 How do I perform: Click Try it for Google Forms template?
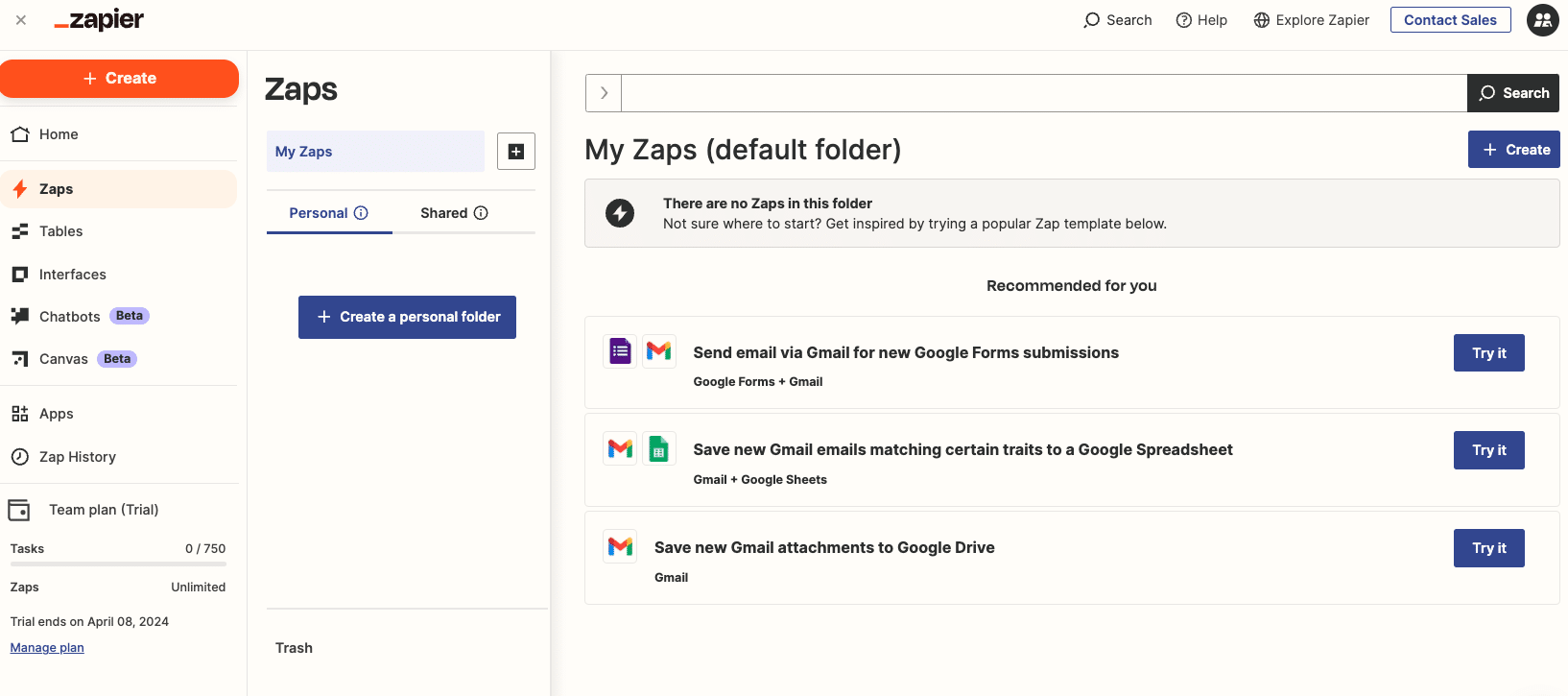[1489, 353]
